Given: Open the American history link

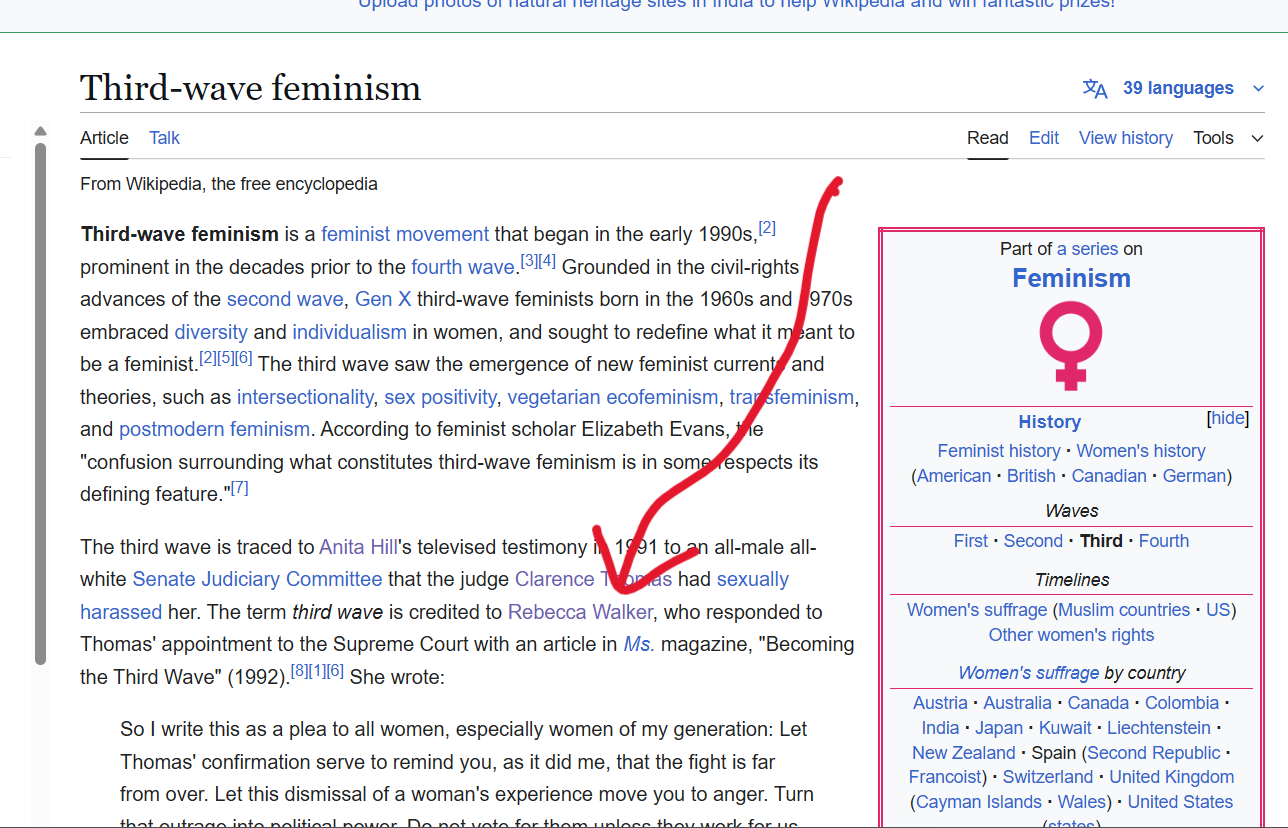Looking at the screenshot, I should (x=954, y=476).
